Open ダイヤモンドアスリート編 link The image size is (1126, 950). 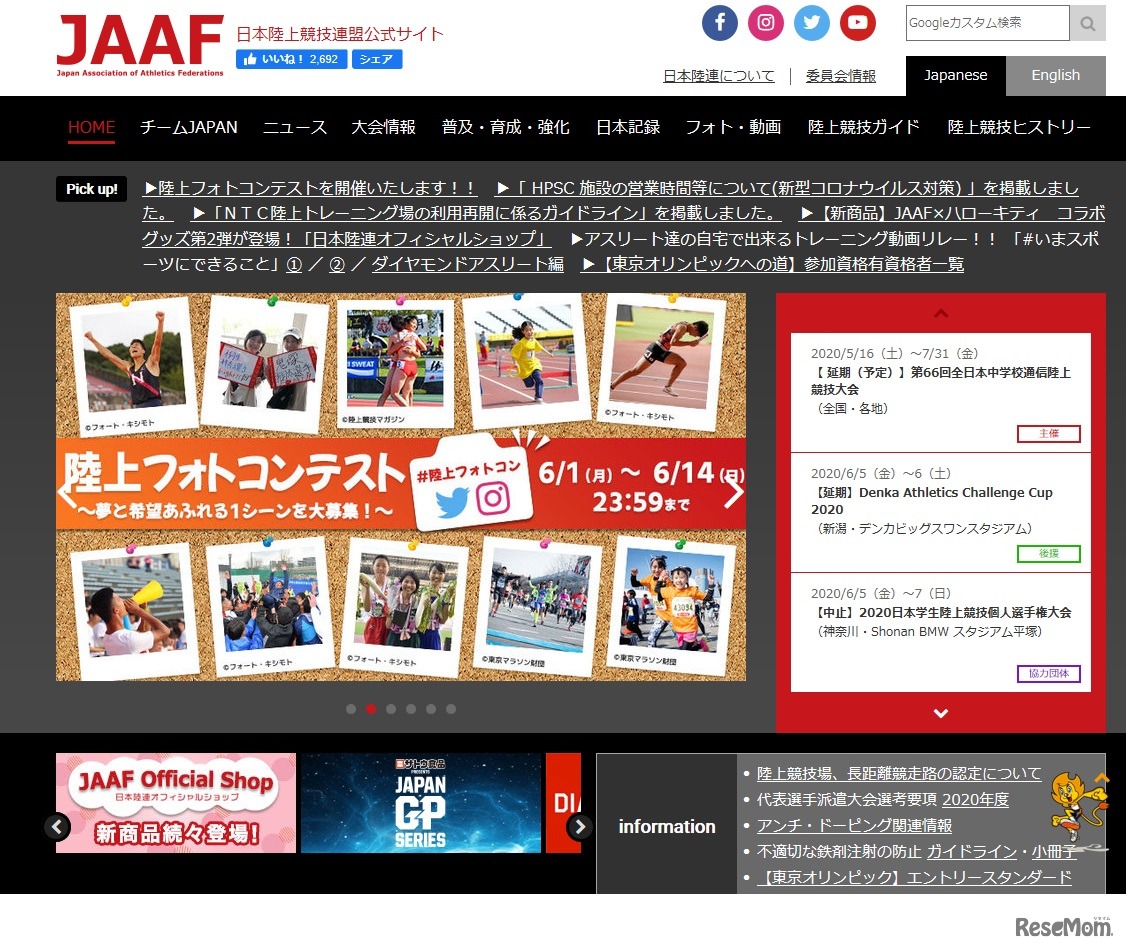467,264
